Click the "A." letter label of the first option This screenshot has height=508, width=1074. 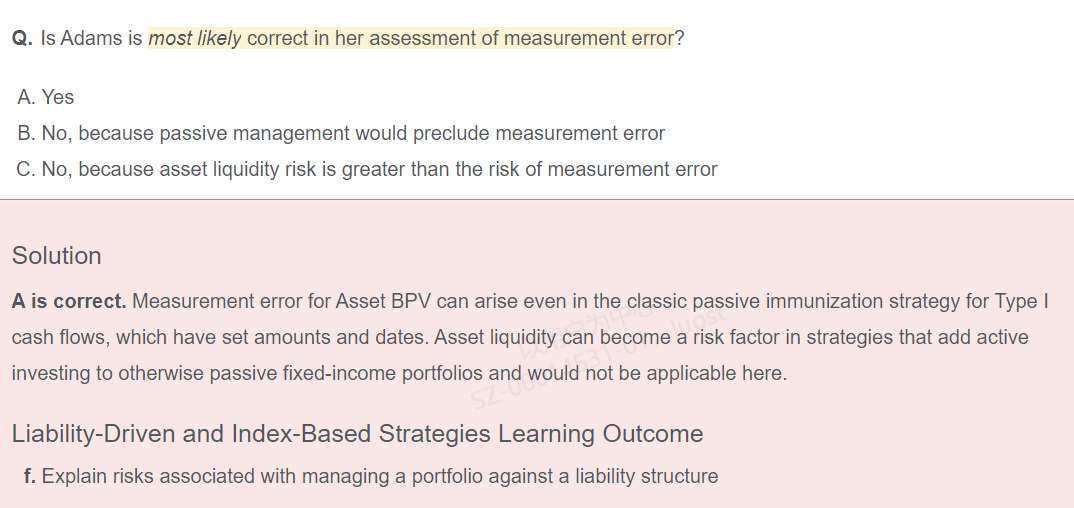click(x=26, y=97)
